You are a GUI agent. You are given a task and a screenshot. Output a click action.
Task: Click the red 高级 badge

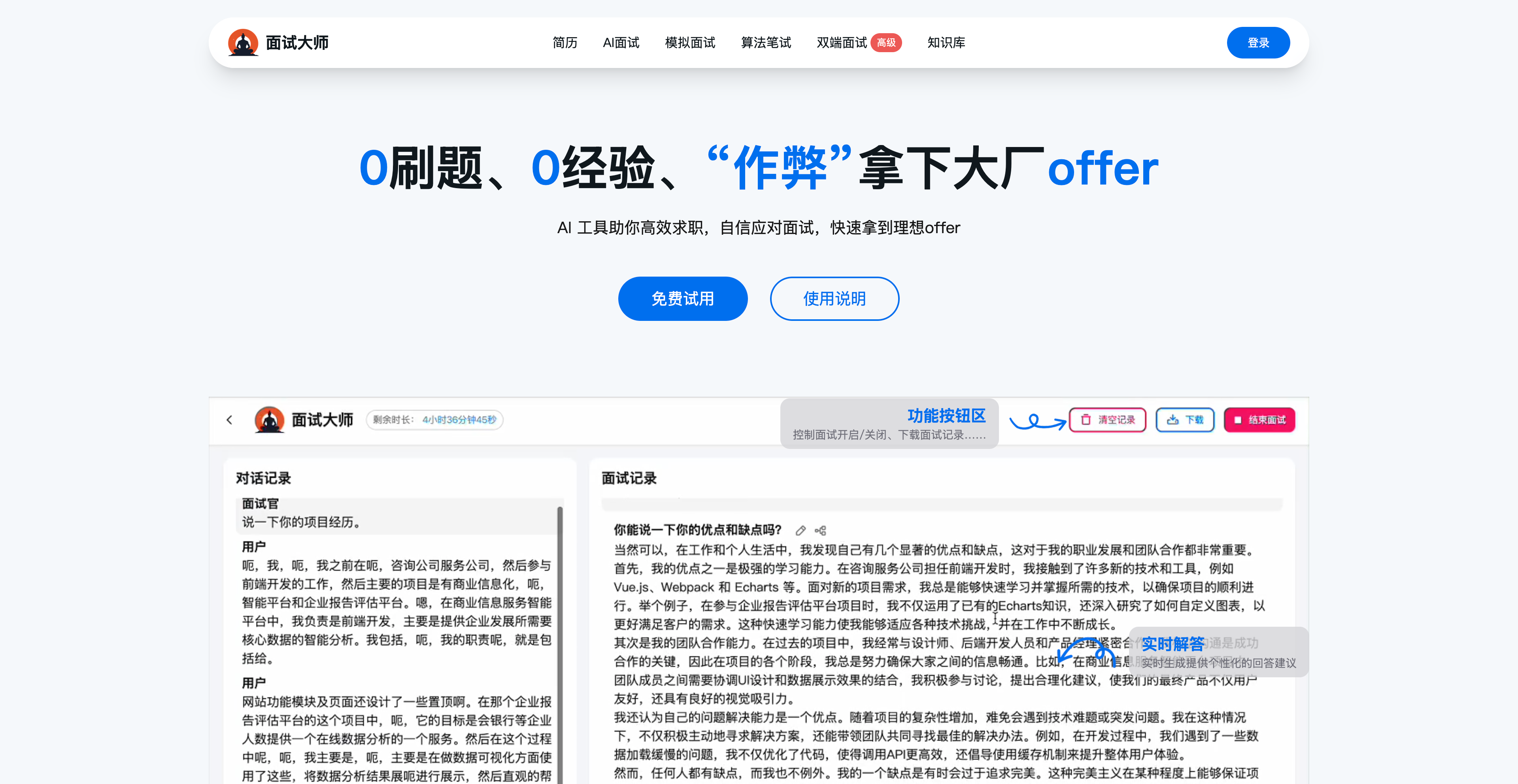click(x=885, y=42)
